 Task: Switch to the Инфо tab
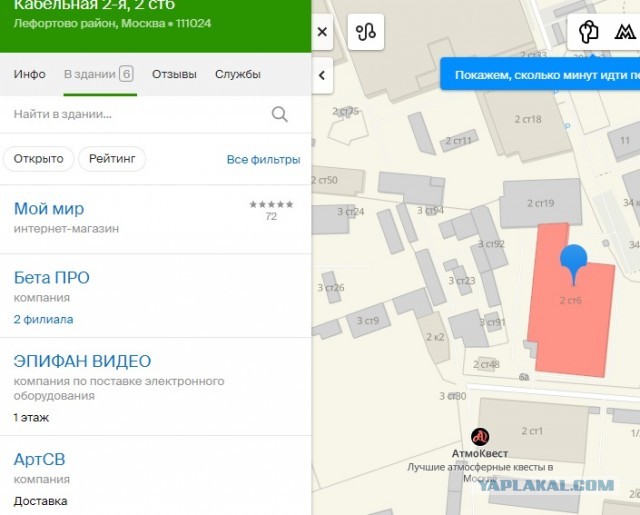tap(29, 74)
